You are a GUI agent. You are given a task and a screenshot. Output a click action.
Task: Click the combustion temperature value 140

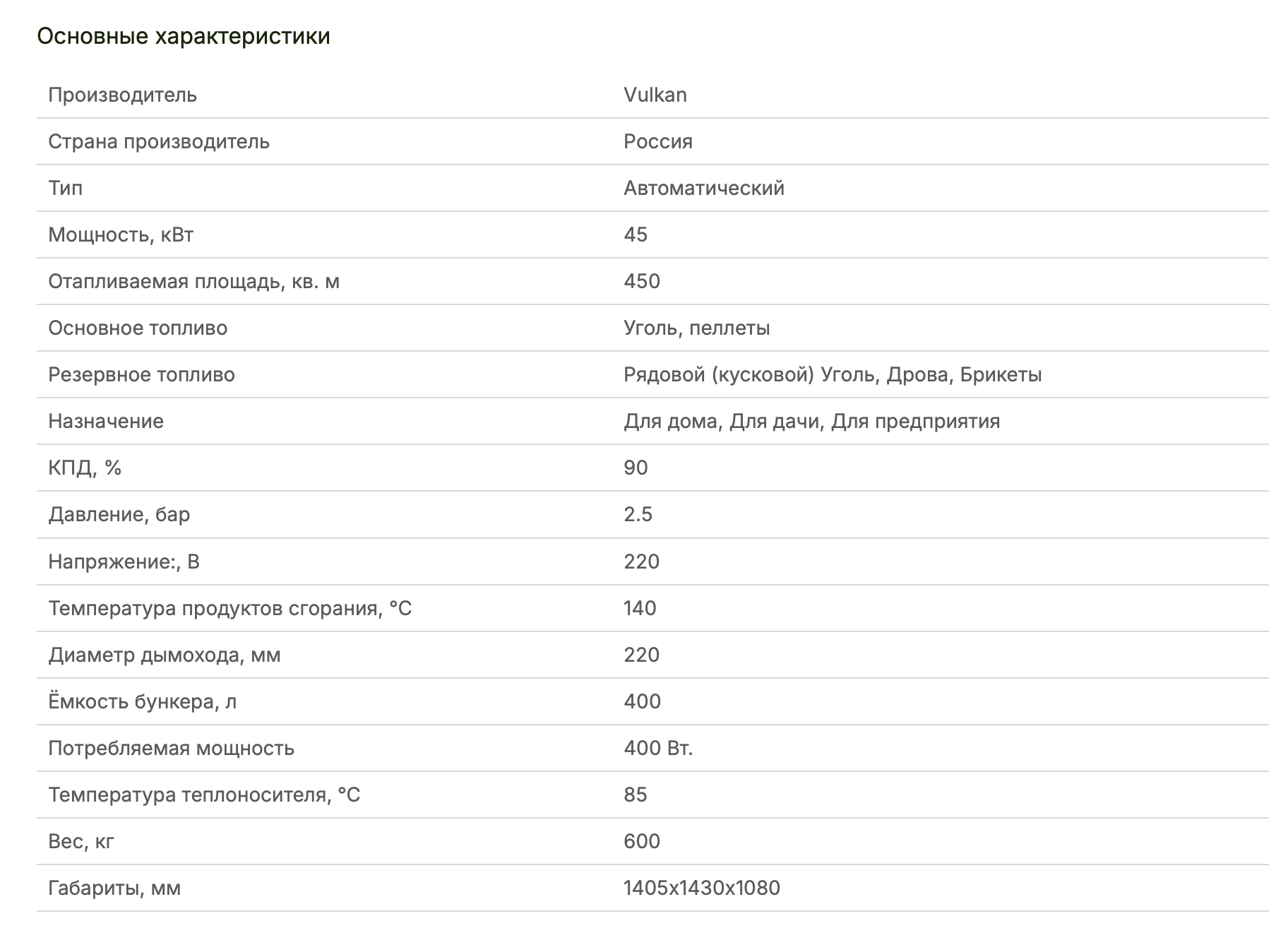[x=640, y=608]
